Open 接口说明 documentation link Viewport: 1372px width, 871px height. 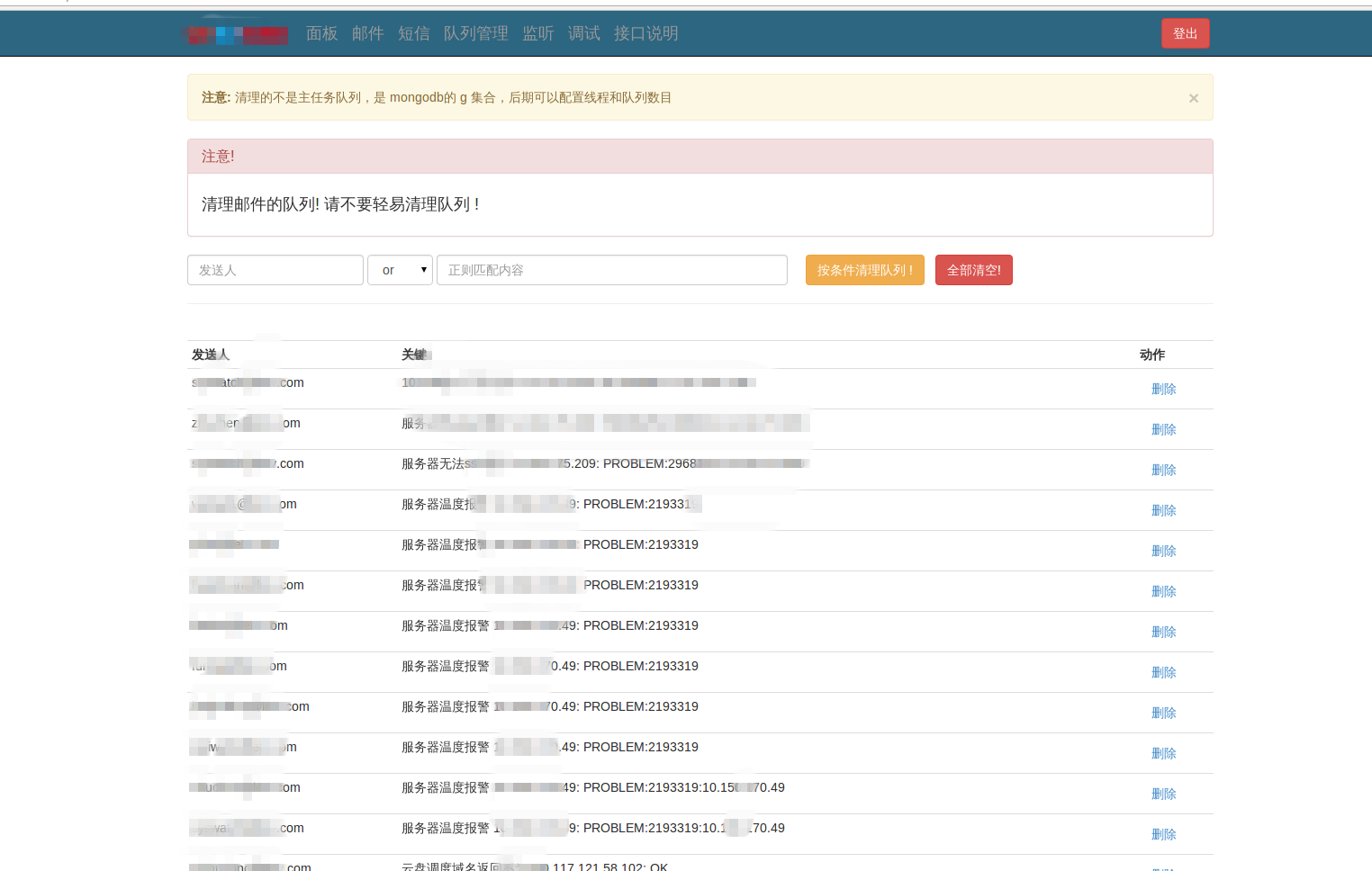point(645,33)
